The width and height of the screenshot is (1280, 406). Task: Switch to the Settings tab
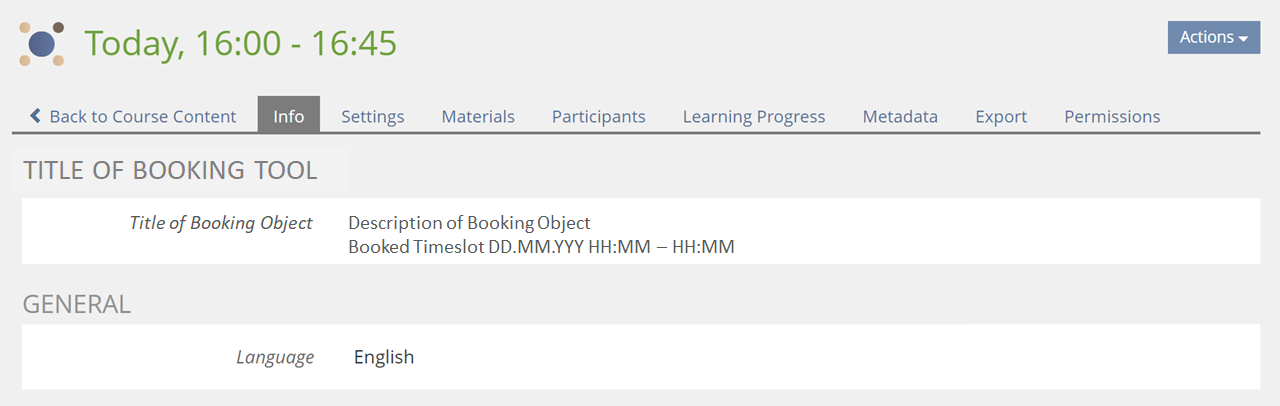click(x=372, y=116)
